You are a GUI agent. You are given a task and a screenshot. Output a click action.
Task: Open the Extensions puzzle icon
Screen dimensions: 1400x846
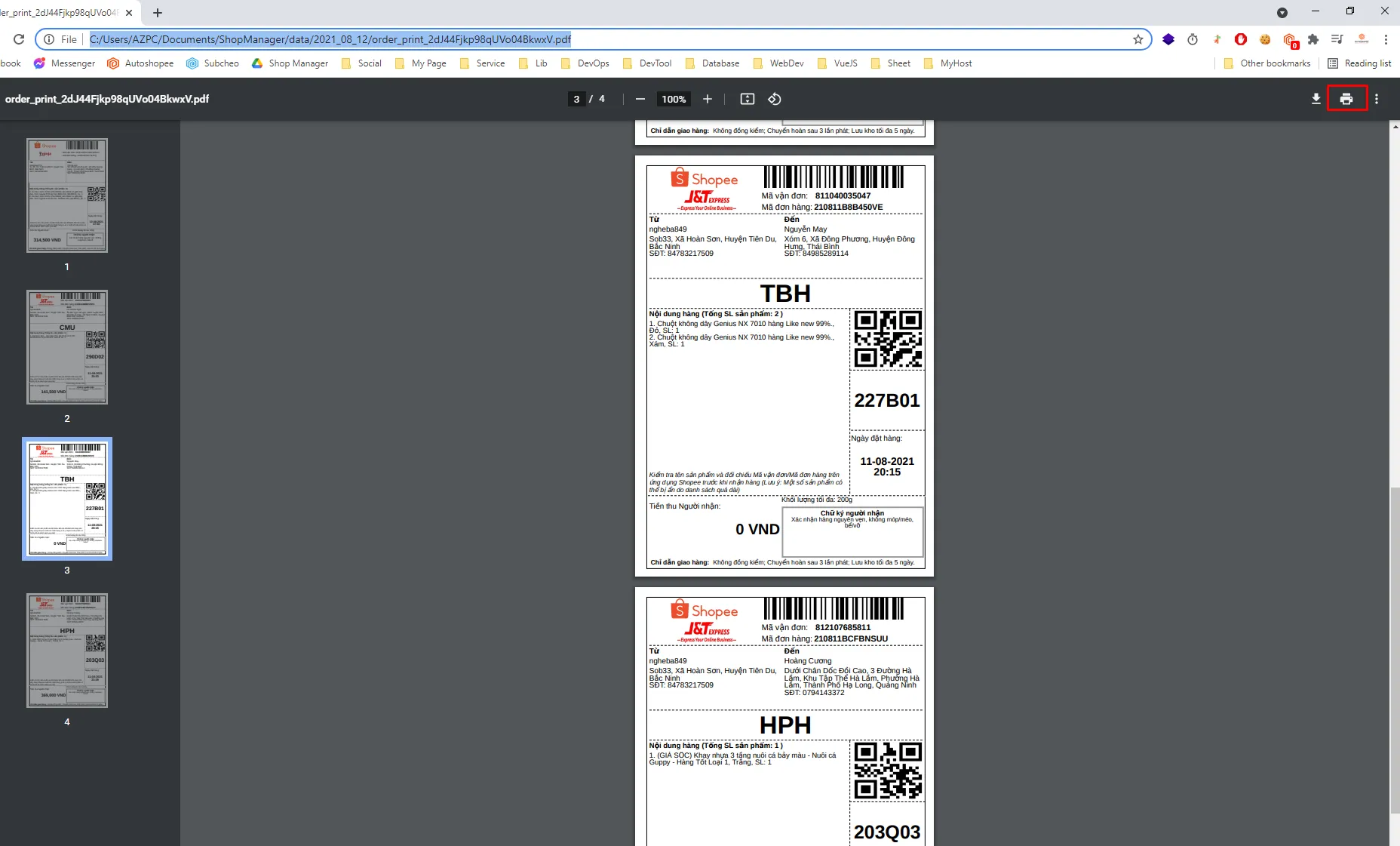(1313, 39)
